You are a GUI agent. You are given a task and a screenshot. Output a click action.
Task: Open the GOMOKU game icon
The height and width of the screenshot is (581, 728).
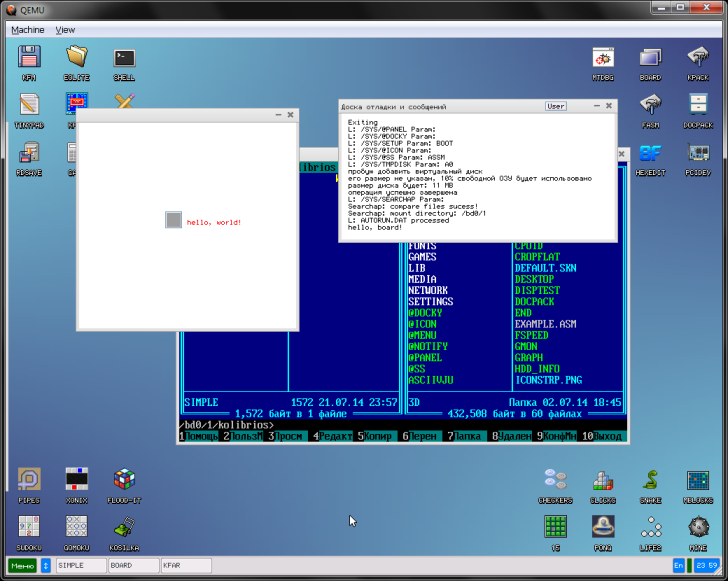pos(77,532)
